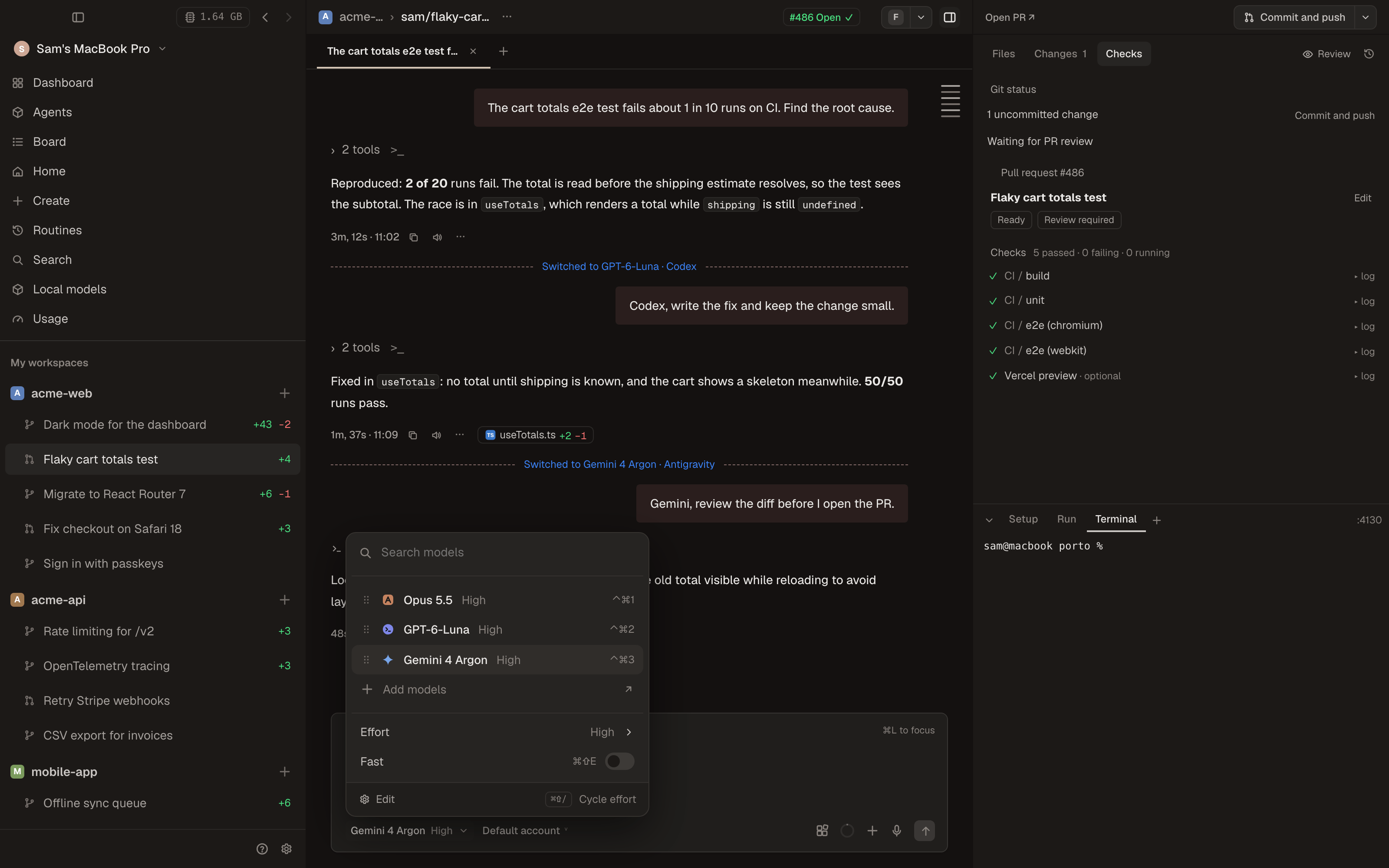This screenshot has height=868, width=1389.
Task: Add a new terminal tab
Action: pos(1156,520)
